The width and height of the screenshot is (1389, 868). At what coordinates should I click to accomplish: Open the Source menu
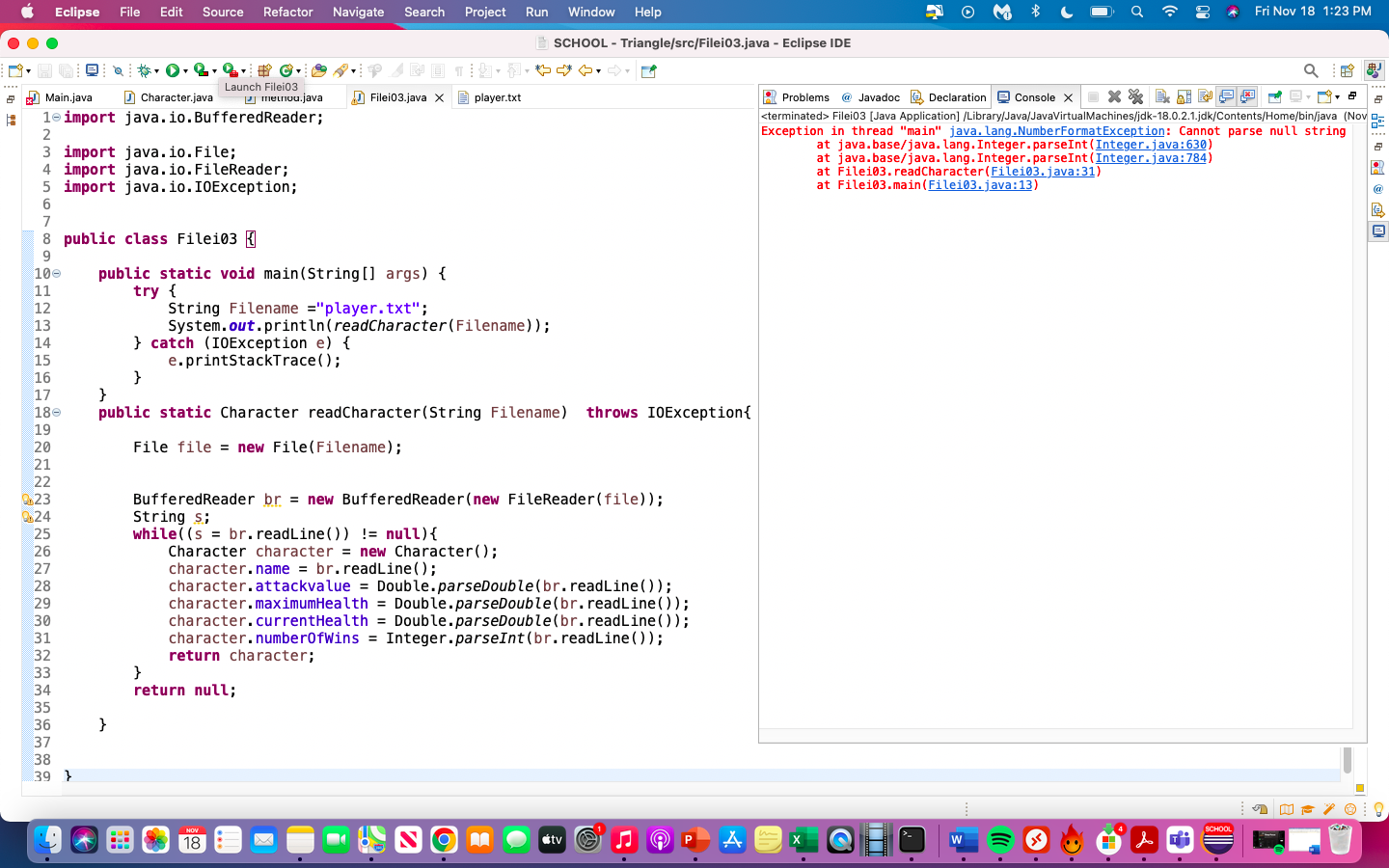pos(223,12)
